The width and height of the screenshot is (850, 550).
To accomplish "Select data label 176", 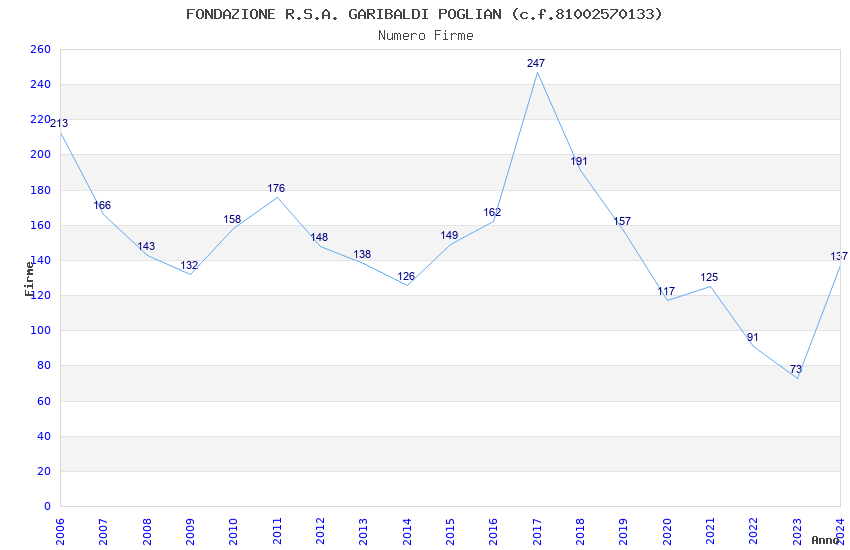I will point(276,188).
